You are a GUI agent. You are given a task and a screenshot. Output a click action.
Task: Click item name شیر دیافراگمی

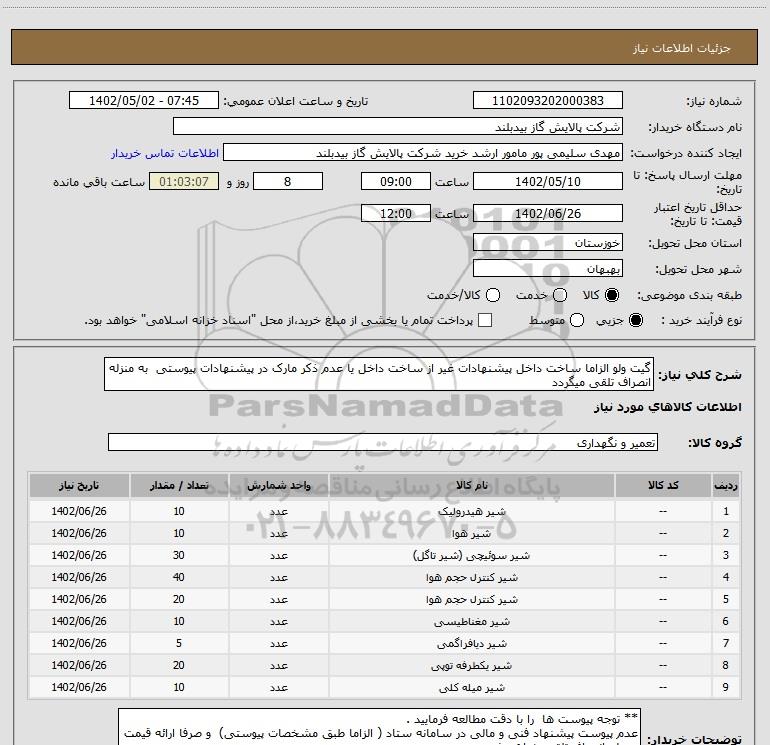(x=471, y=643)
